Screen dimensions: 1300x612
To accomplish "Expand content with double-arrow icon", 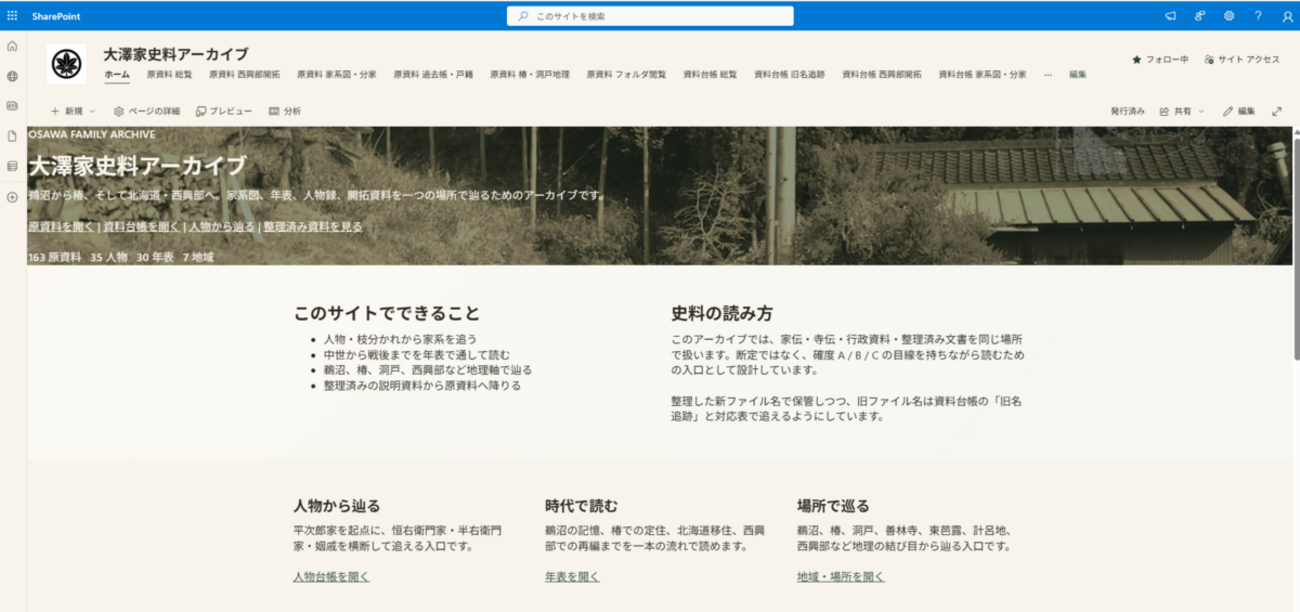I will coord(1277,111).
